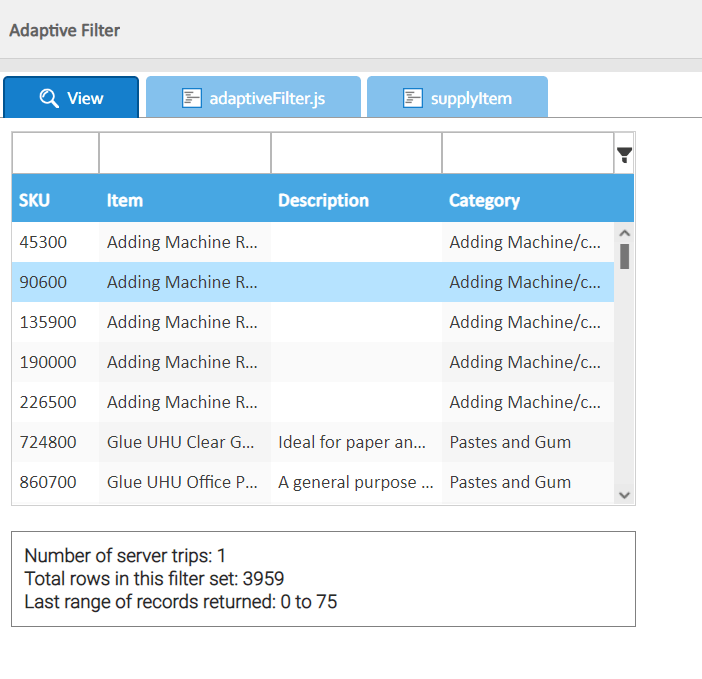Image resolution: width=702 pixels, height=679 pixels.
Task: Click the Category filter field
Action: (x=527, y=153)
